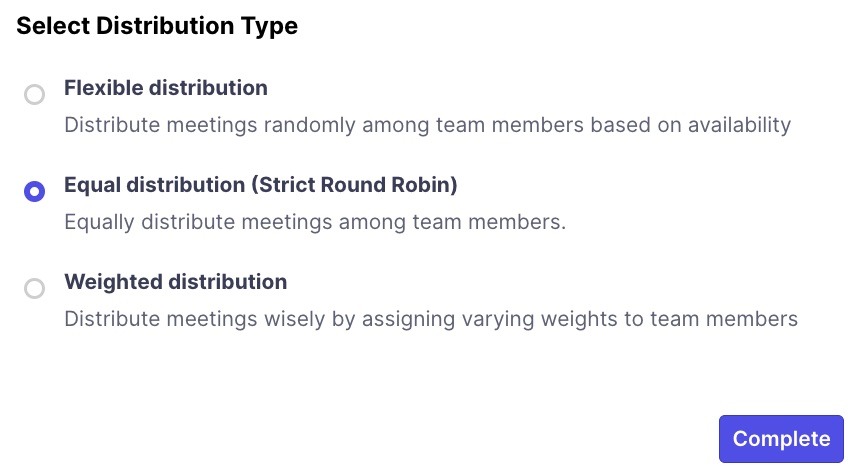Viewport: 866px width, 476px height.
Task: Click the "Flexible distribution" label text
Action: [x=166, y=88]
